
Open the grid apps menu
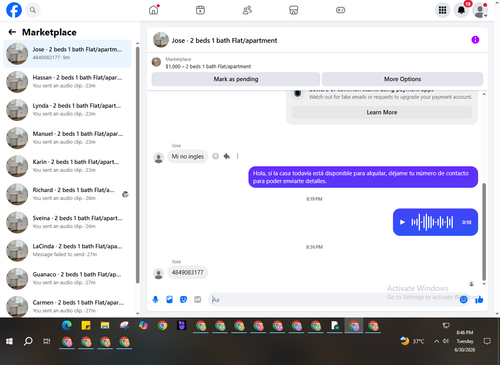[x=442, y=10]
